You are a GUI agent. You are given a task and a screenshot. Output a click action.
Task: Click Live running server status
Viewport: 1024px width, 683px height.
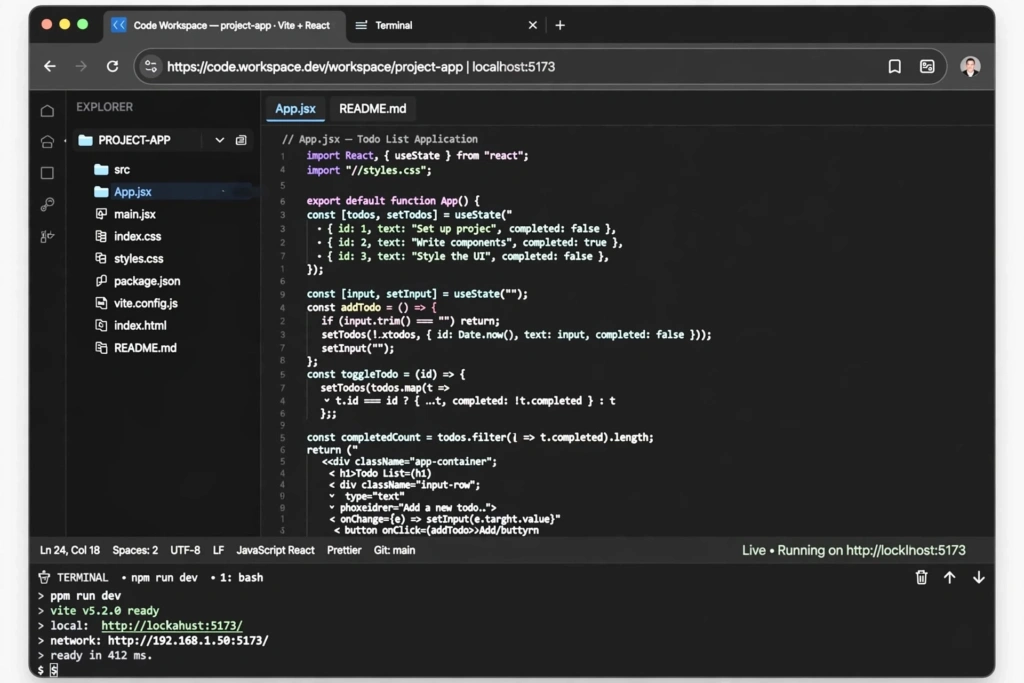point(854,550)
